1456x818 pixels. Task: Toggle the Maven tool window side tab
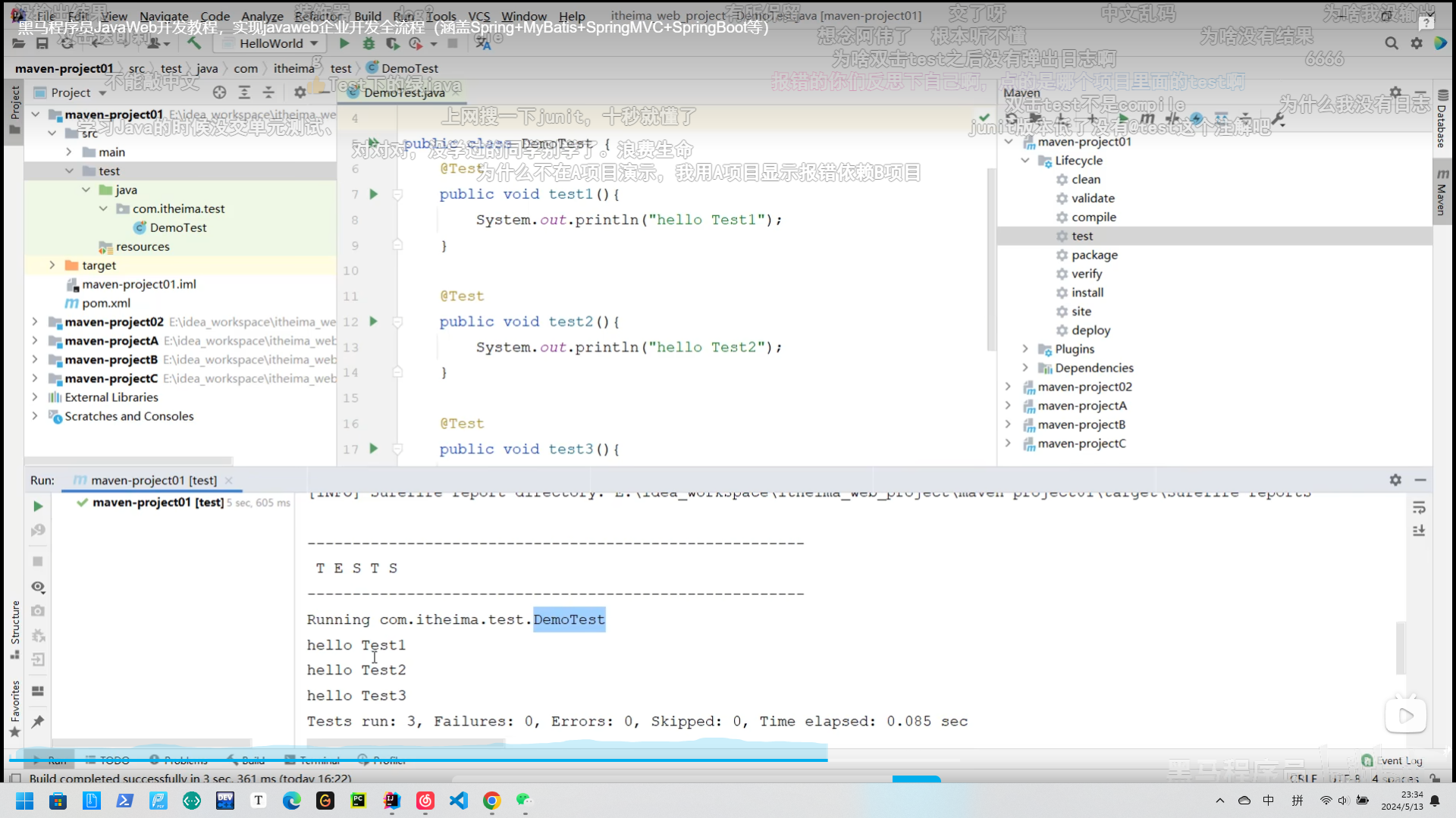click(x=1442, y=193)
